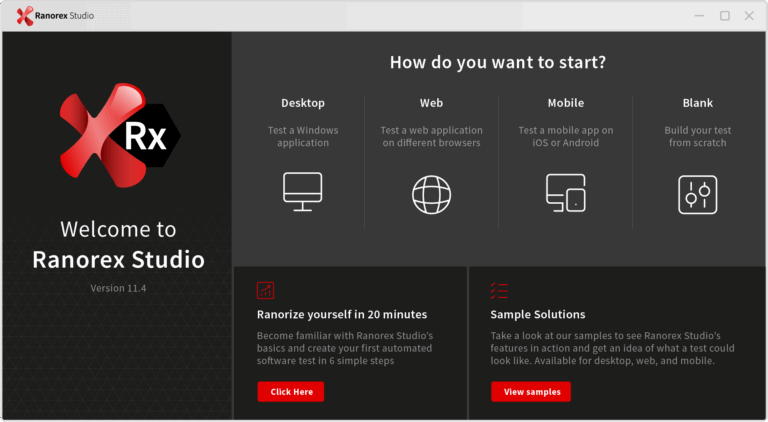Click the Sample Solutions title text
Screen dimensions: 768x422
click(x=537, y=314)
